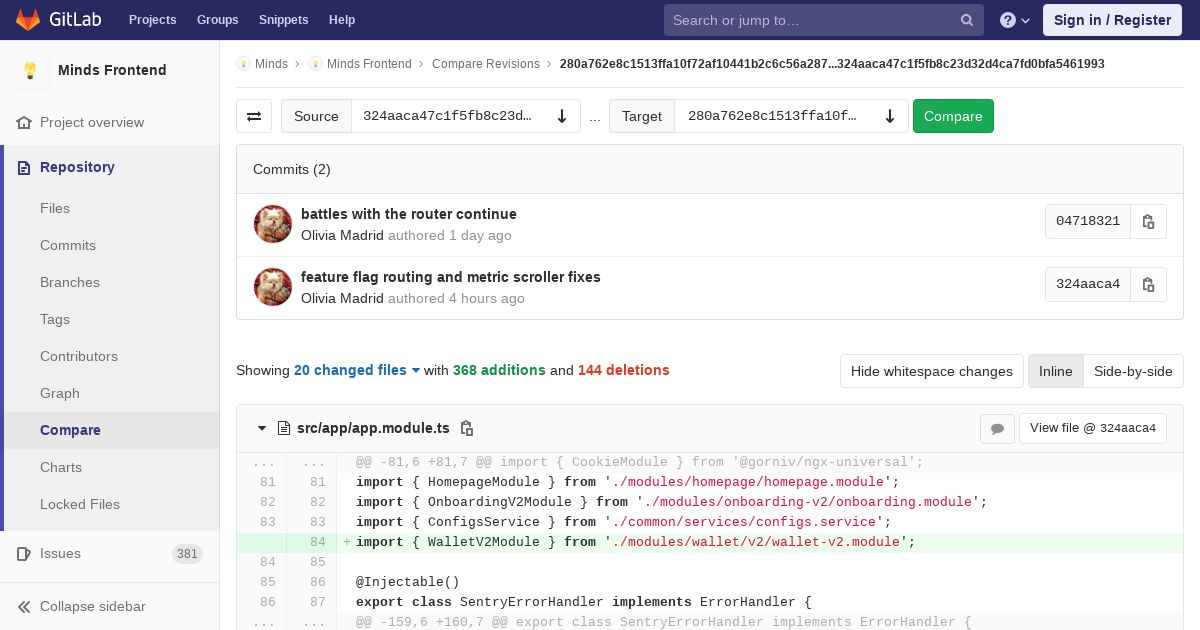This screenshot has width=1200, height=630.
Task: Copy commit SHA for 324aaca4
Action: 1148,284
